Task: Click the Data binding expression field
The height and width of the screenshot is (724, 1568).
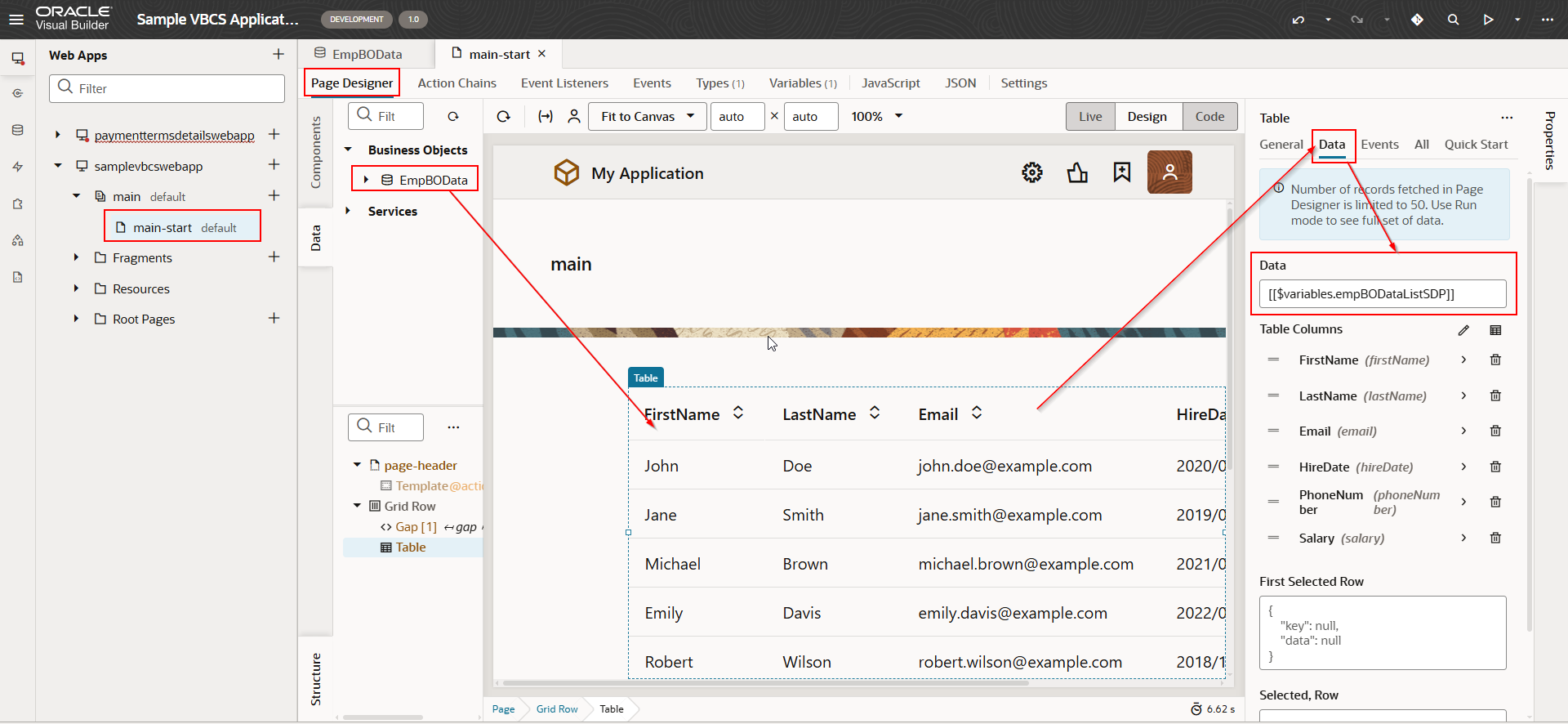Action: pyautogui.click(x=1382, y=294)
